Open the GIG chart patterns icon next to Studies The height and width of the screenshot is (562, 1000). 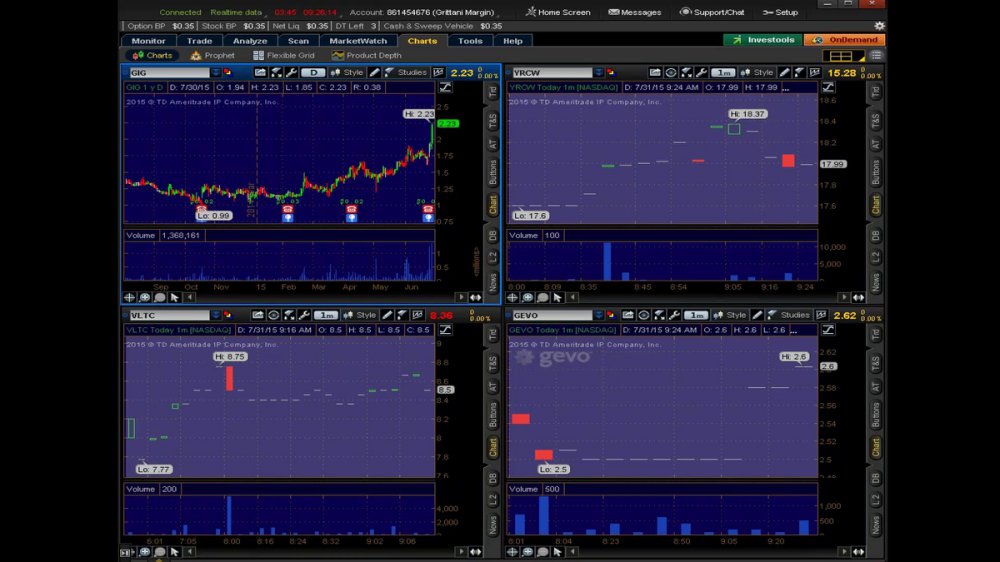click(x=438, y=73)
